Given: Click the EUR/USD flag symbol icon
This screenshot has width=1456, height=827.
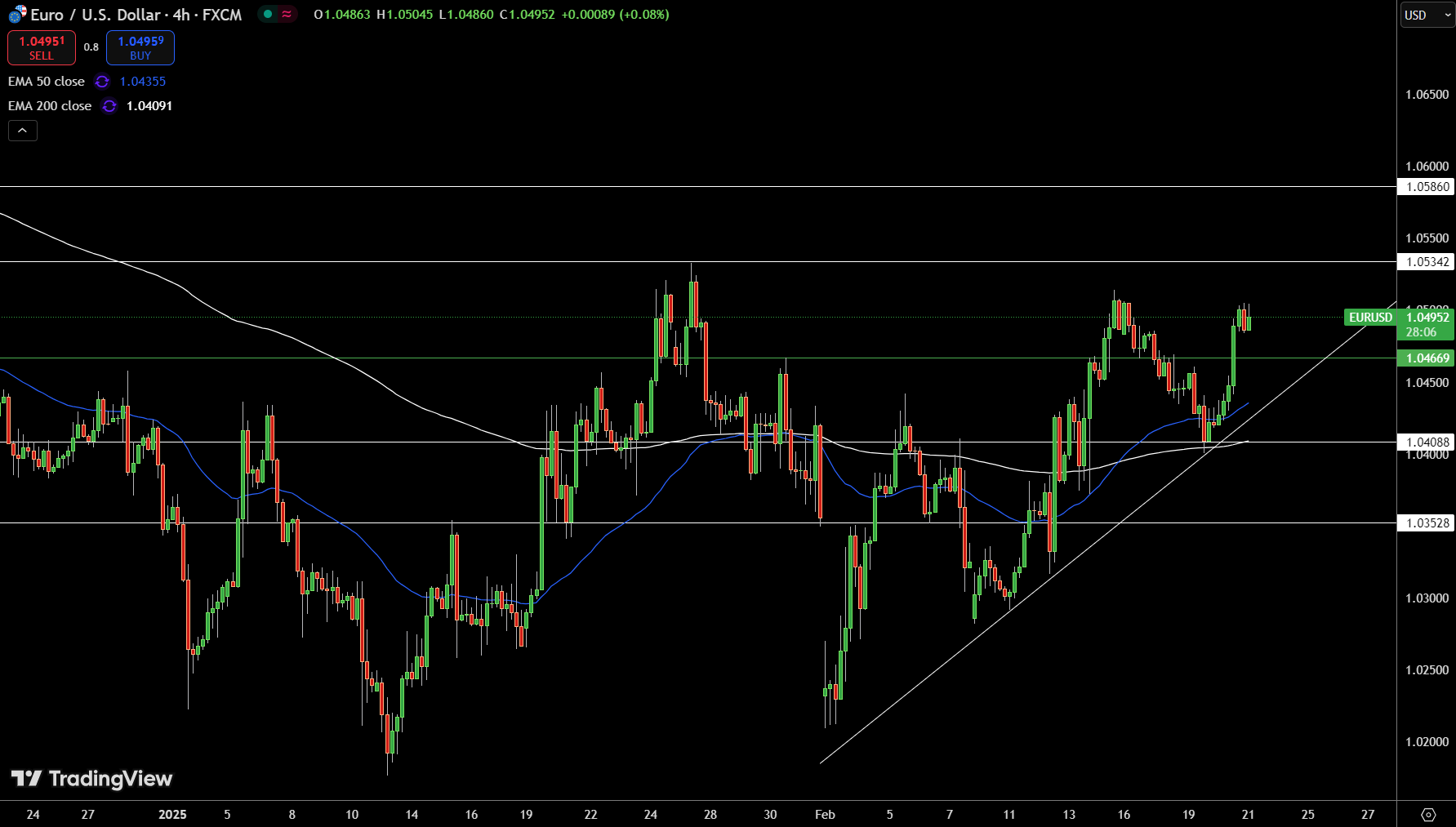Looking at the screenshot, I should point(17,15).
